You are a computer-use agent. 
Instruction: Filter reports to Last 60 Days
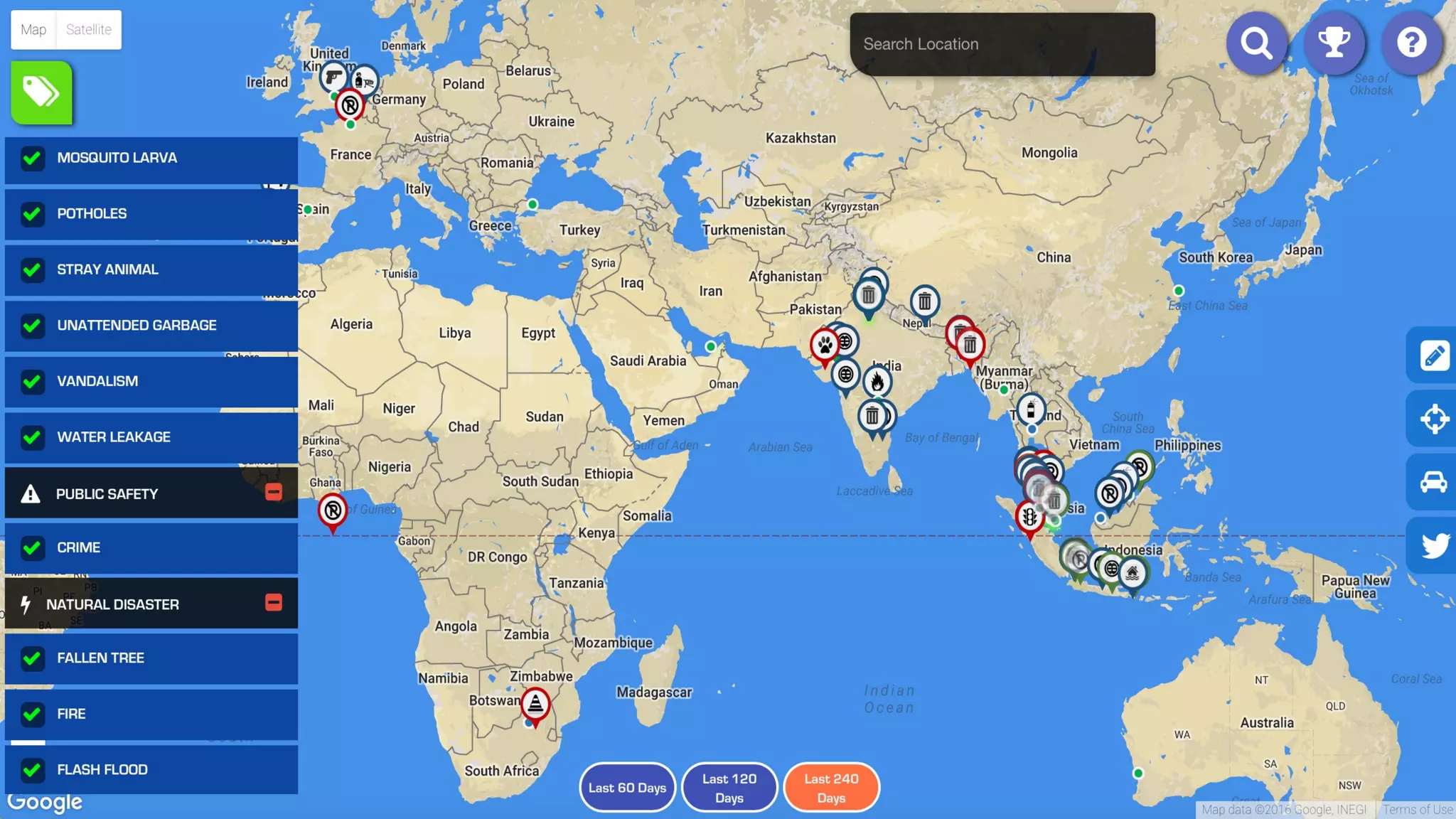coord(627,788)
